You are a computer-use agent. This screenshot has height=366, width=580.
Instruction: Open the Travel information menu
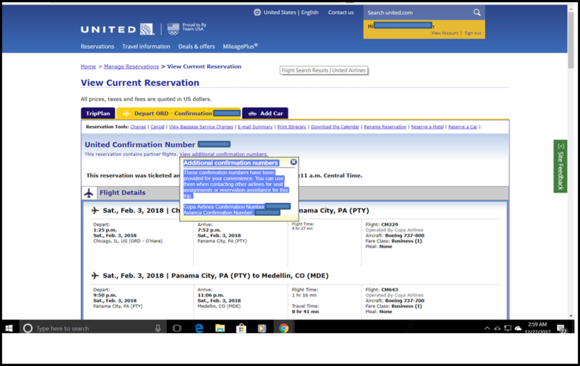[146, 46]
